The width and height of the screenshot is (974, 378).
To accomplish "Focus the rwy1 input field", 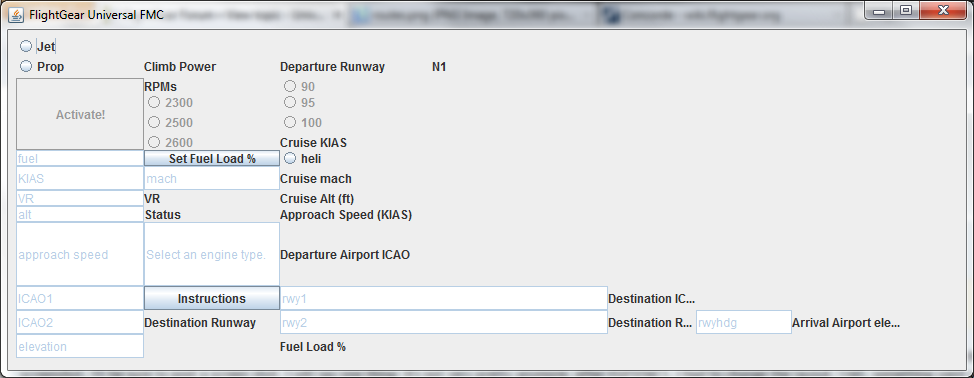I will (444, 299).
